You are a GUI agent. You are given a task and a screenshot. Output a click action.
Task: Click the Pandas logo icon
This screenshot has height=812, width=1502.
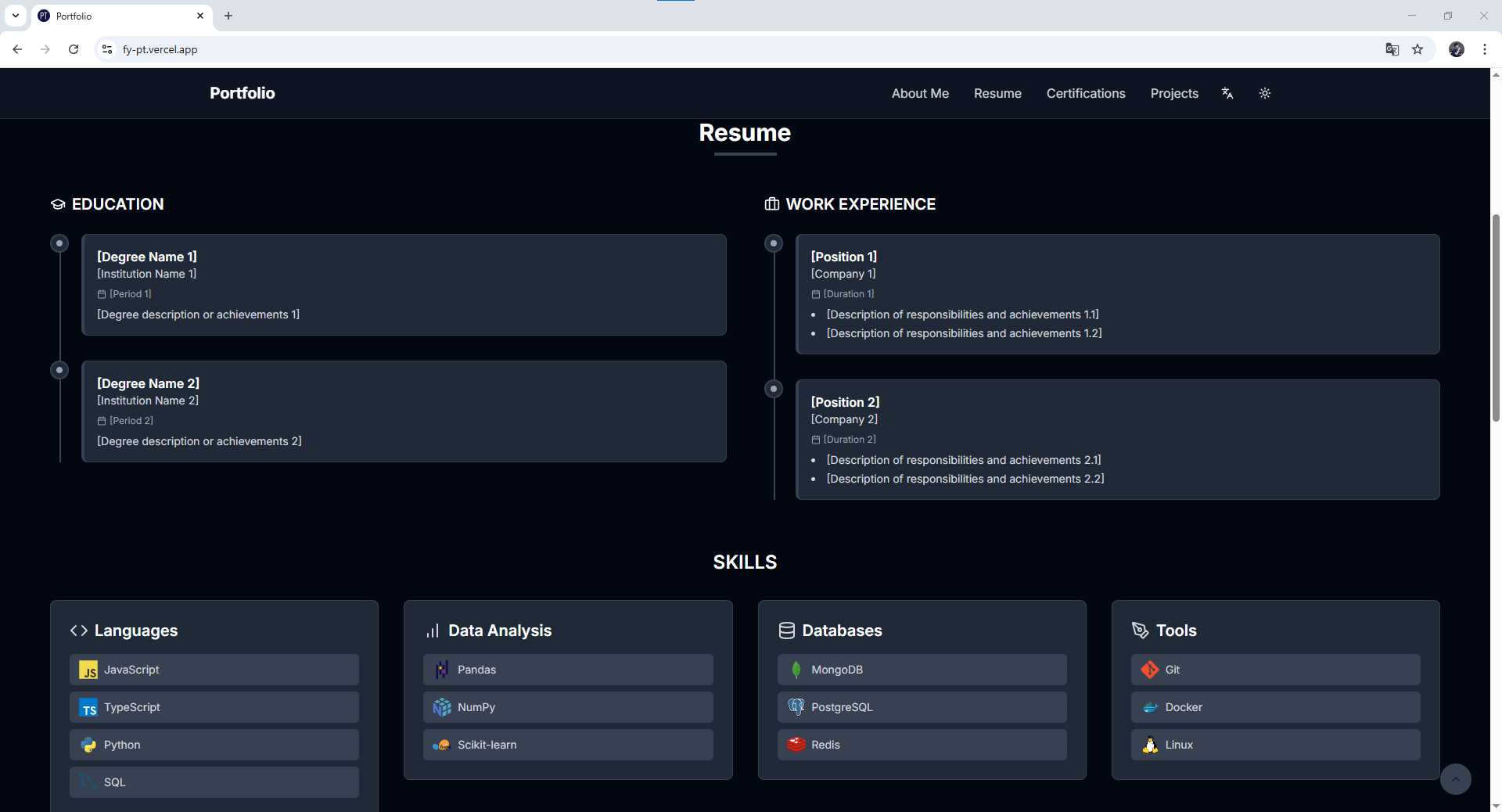[442, 670]
